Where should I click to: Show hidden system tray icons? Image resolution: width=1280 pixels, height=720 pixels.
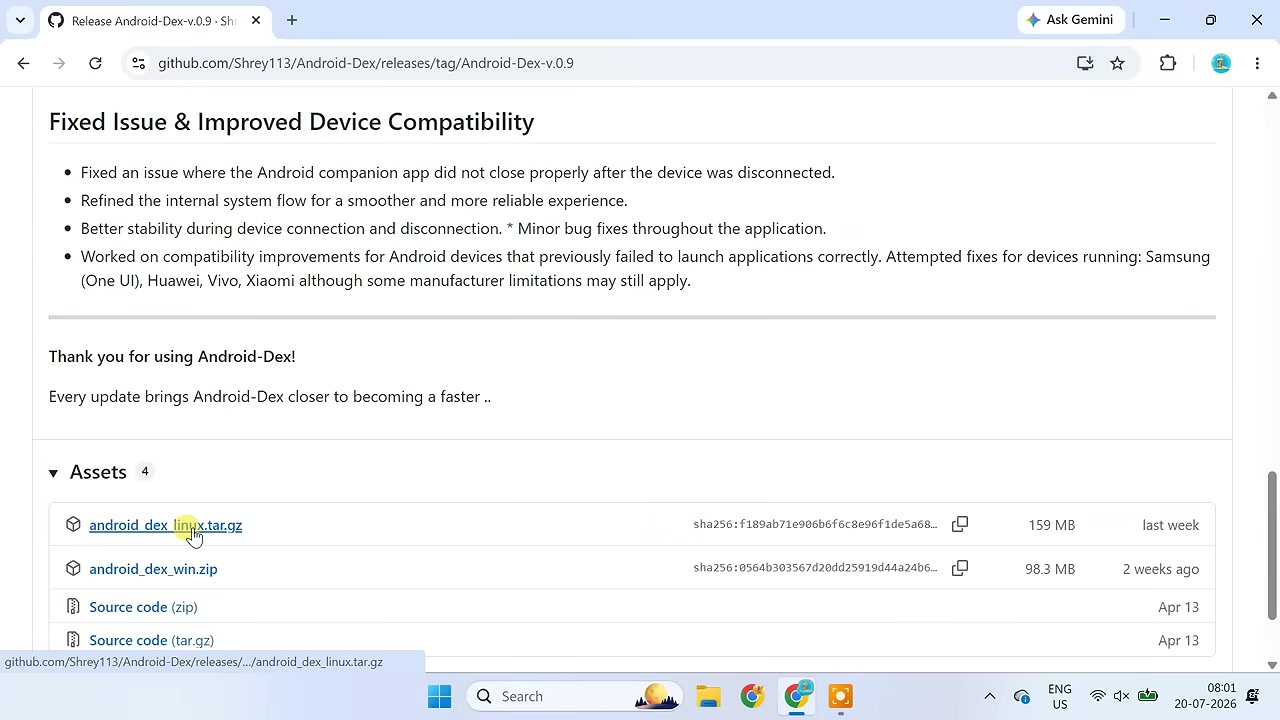pos(989,696)
